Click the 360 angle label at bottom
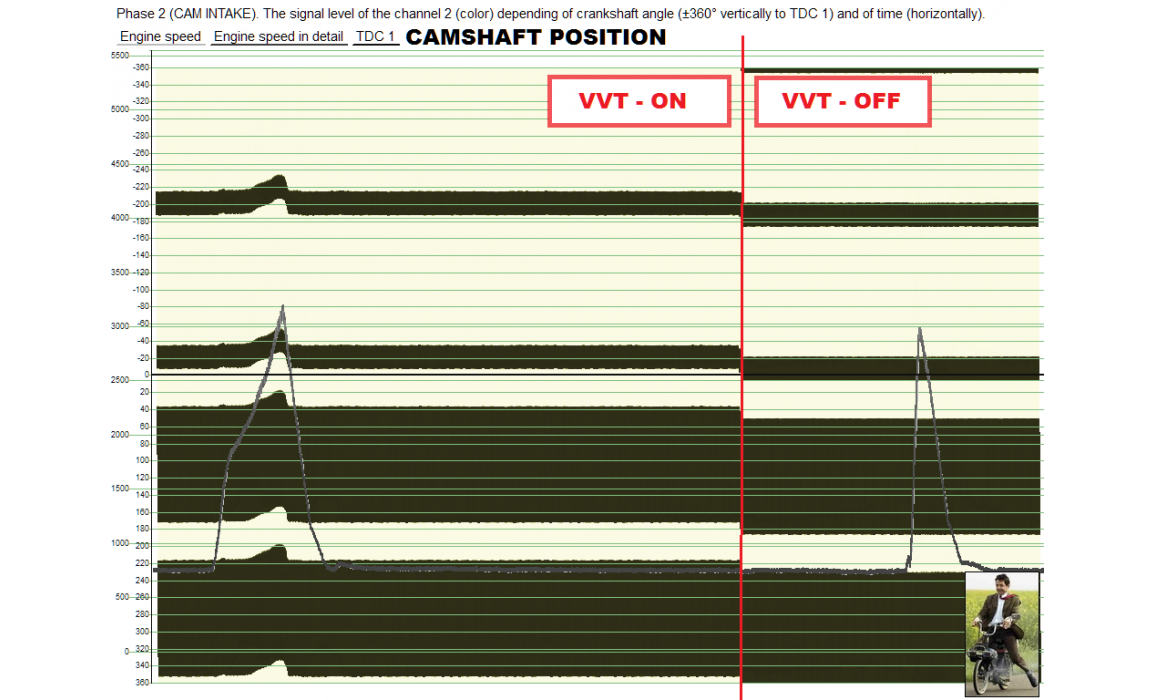The image size is (1156, 700). tap(142, 682)
